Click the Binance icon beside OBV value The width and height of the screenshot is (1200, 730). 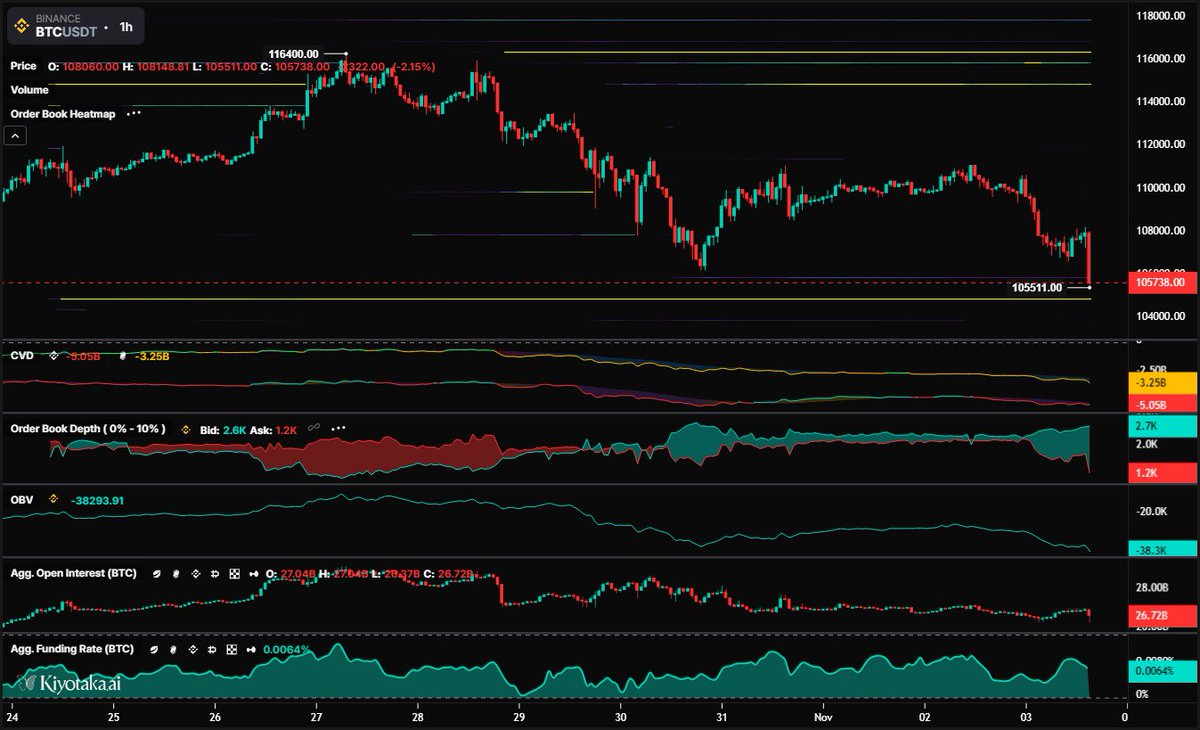(x=53, y=498)
